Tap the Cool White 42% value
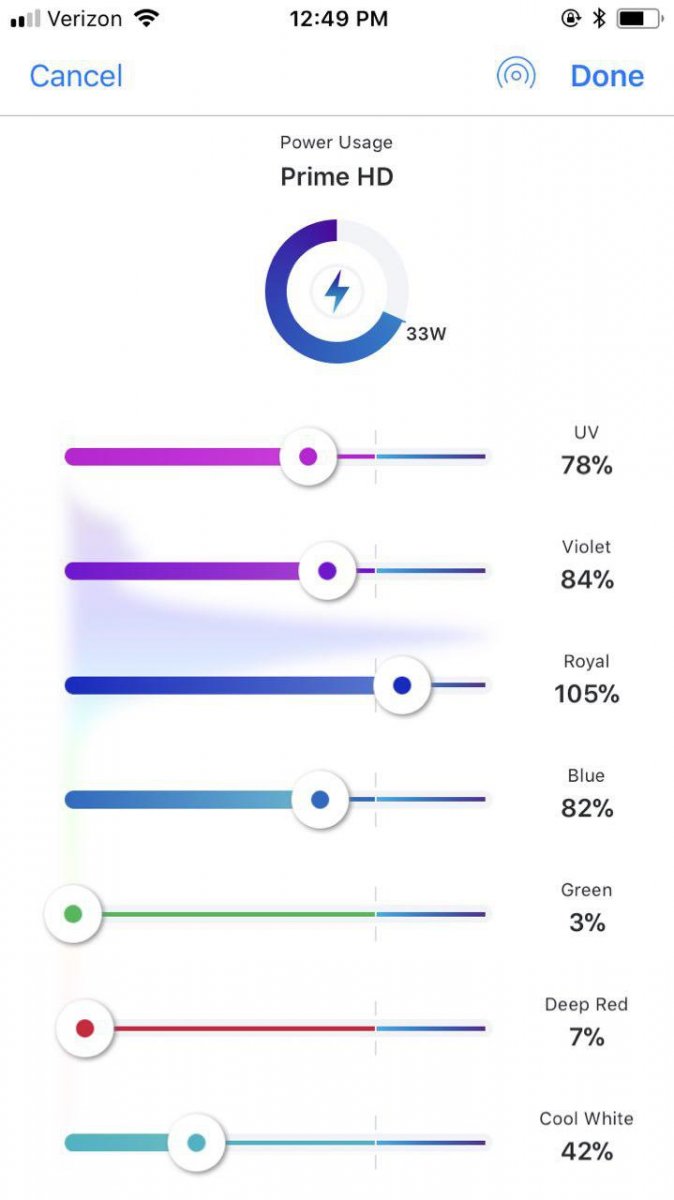 coord(587,1152)
